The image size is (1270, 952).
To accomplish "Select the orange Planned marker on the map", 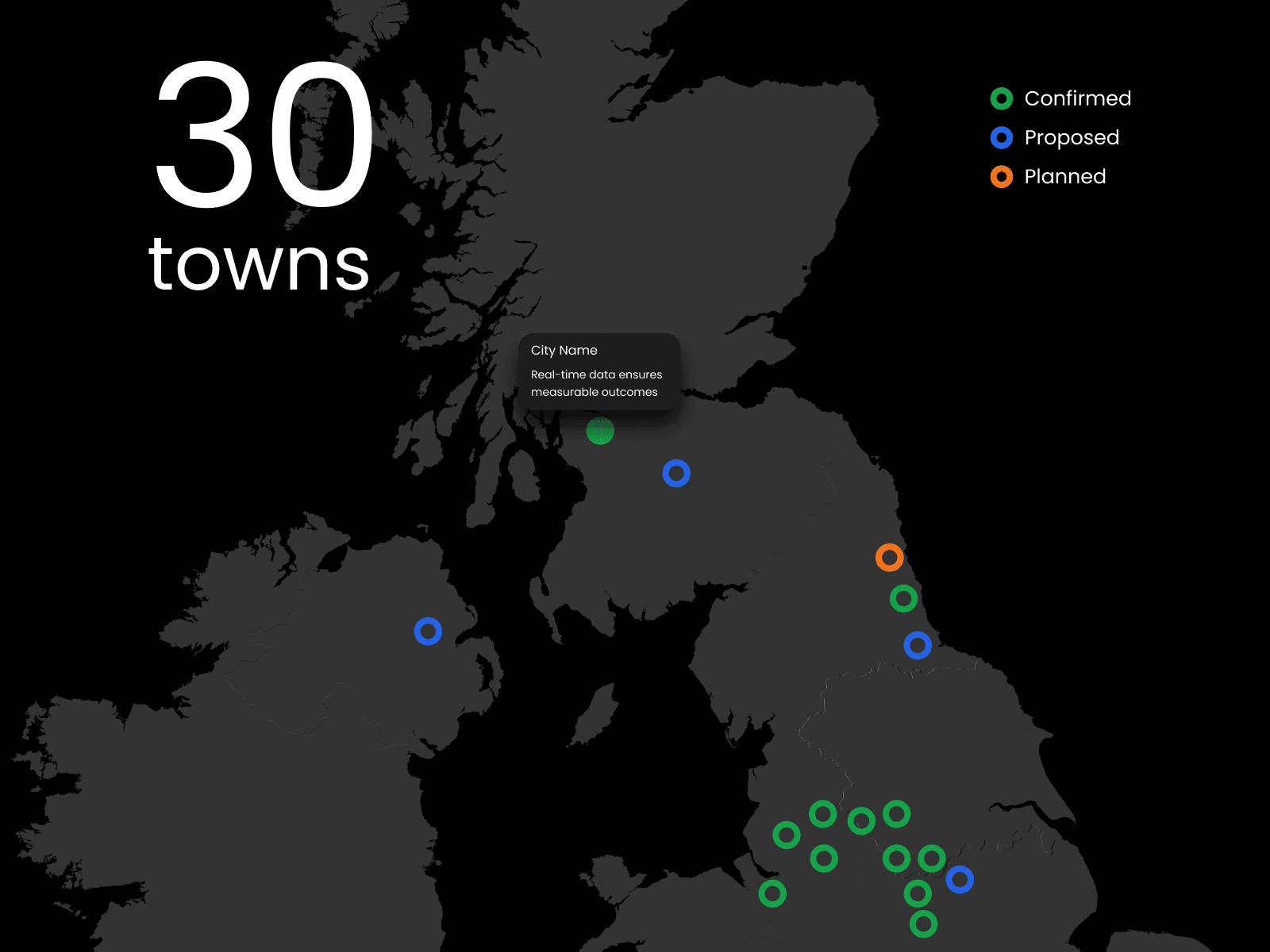I will (x=890, y=558).
